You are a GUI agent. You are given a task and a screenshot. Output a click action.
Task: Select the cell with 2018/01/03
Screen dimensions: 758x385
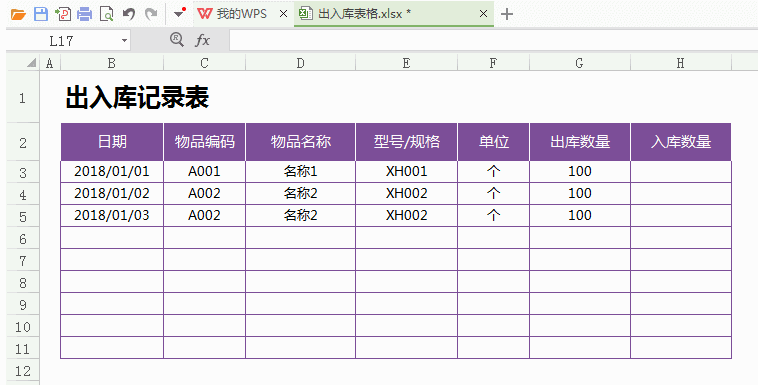coord(112,215)
